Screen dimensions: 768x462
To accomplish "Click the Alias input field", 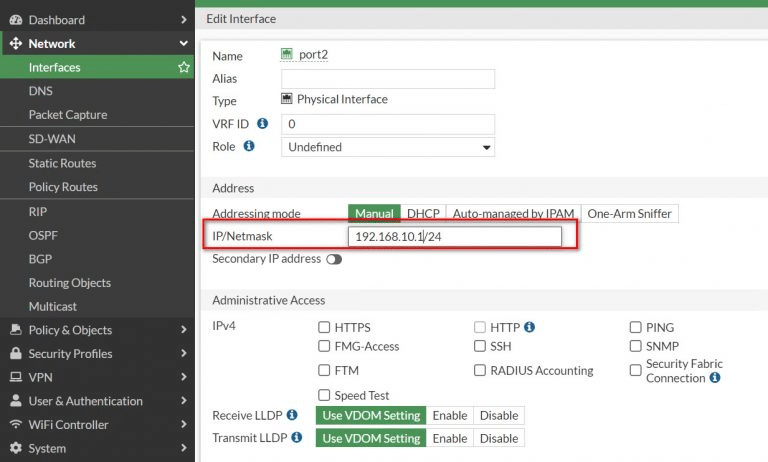I will (x=387, y=79).
